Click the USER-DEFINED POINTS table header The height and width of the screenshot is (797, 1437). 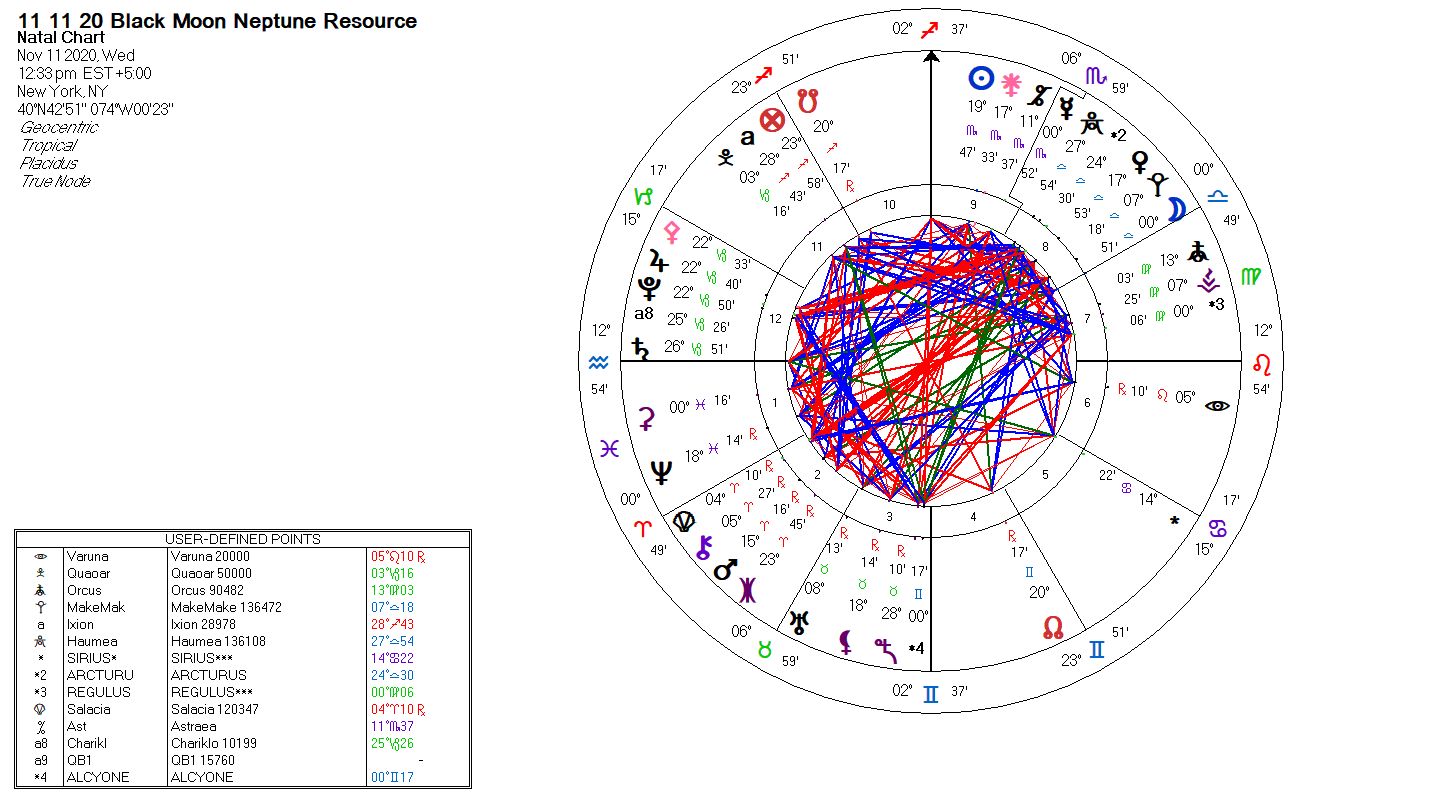coord(242,539)
